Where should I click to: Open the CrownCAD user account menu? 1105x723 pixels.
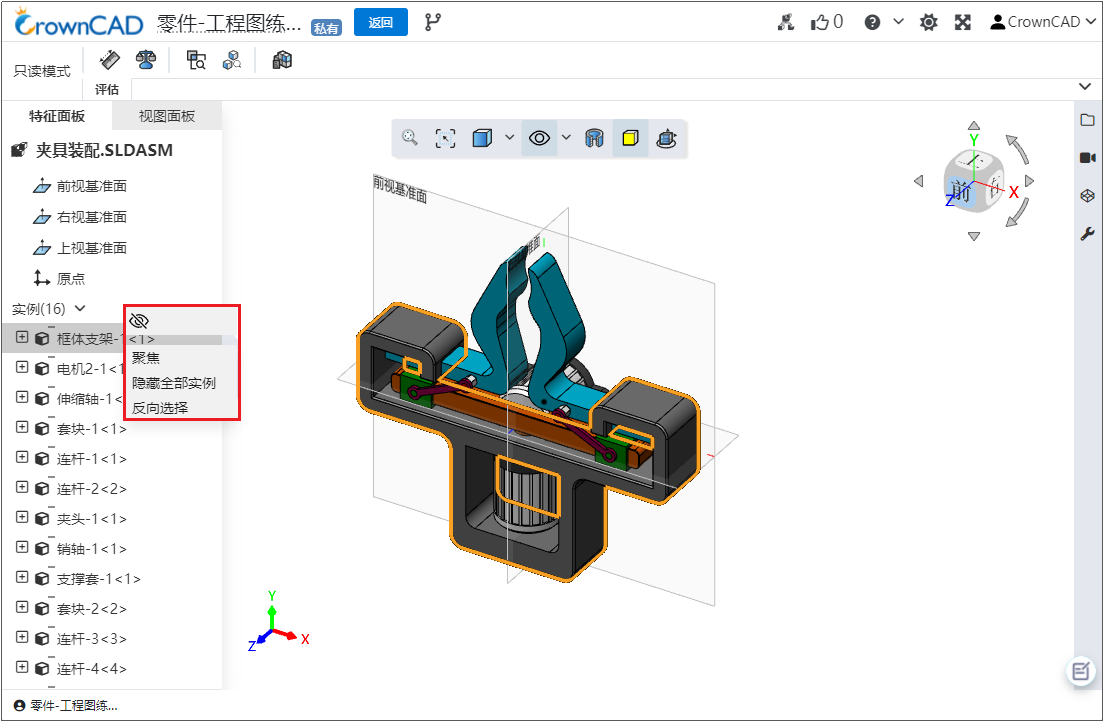(x=1043, y=22)
